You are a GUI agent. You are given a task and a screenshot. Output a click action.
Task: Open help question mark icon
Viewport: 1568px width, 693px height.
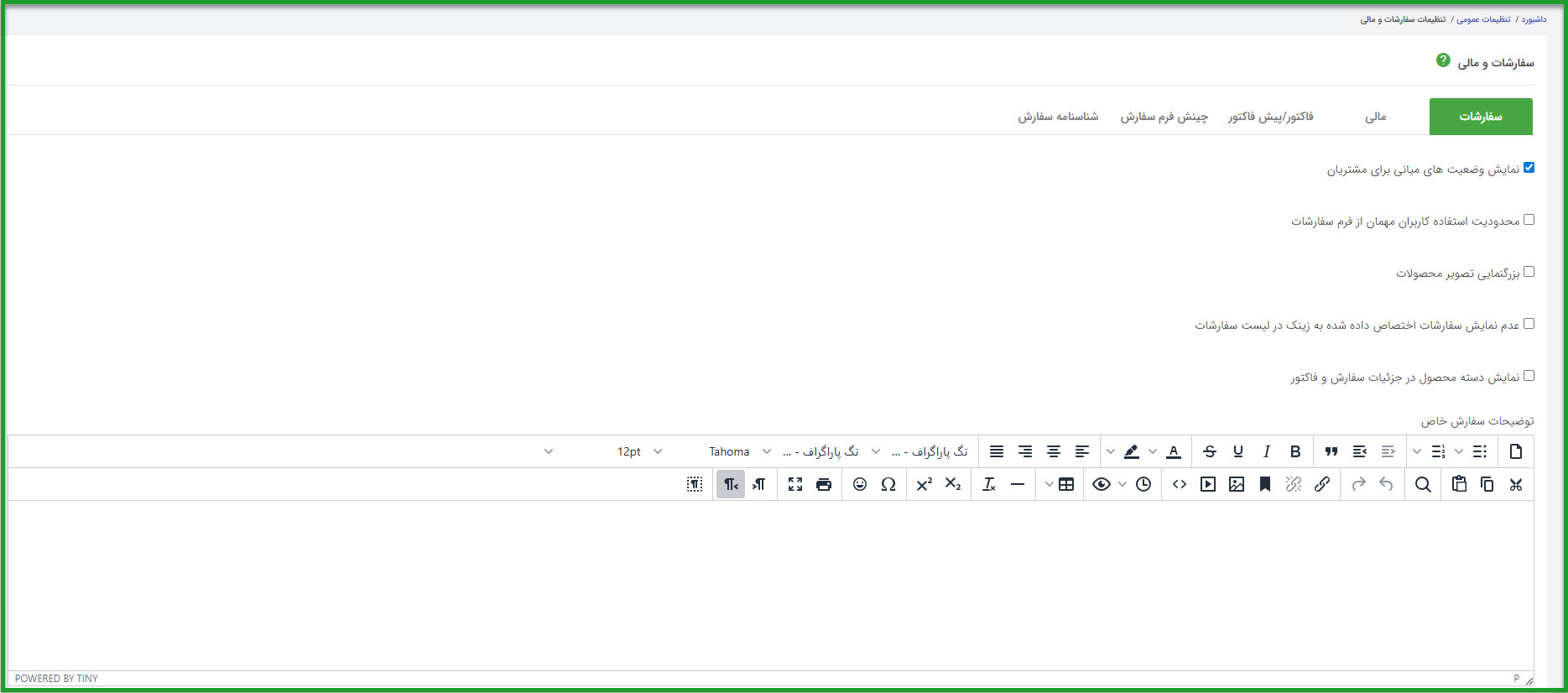(1443, 60)
